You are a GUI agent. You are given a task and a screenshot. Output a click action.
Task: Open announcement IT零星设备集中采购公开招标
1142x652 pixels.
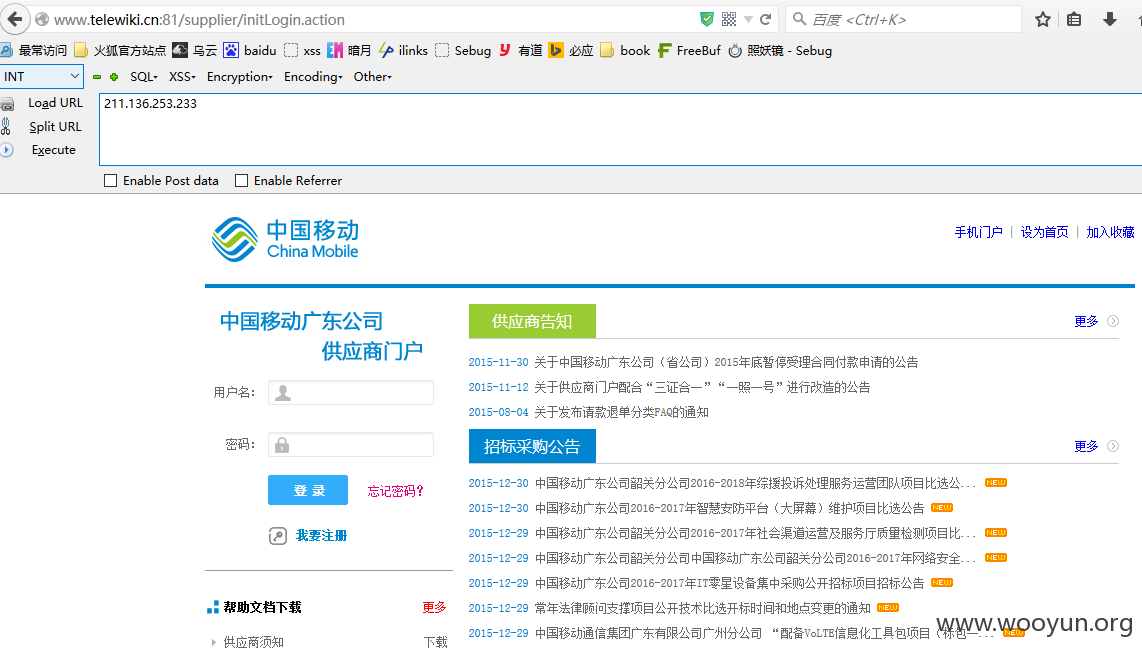(729, 583)
